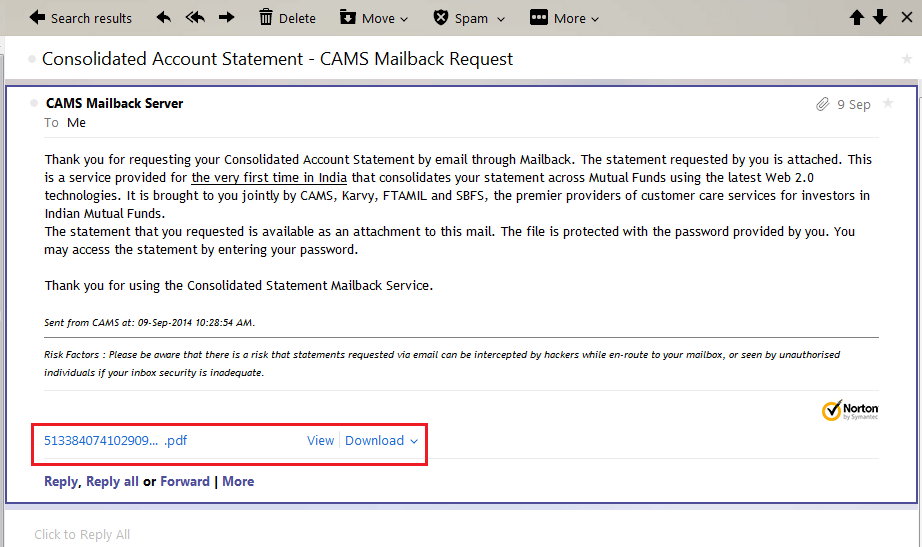Image resolution: width=922 pixels, height=547 pixels.
Task: Click the single Reply arrow icon
Action: [x=164, y=18]
